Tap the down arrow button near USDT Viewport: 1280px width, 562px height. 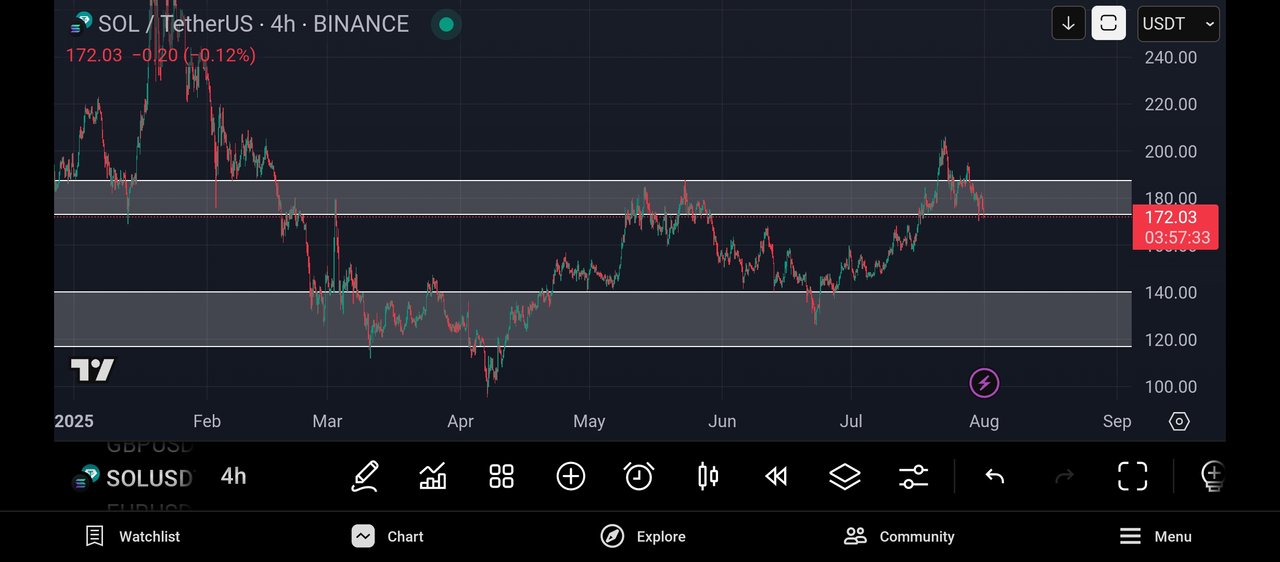[x=1069, y=23]
